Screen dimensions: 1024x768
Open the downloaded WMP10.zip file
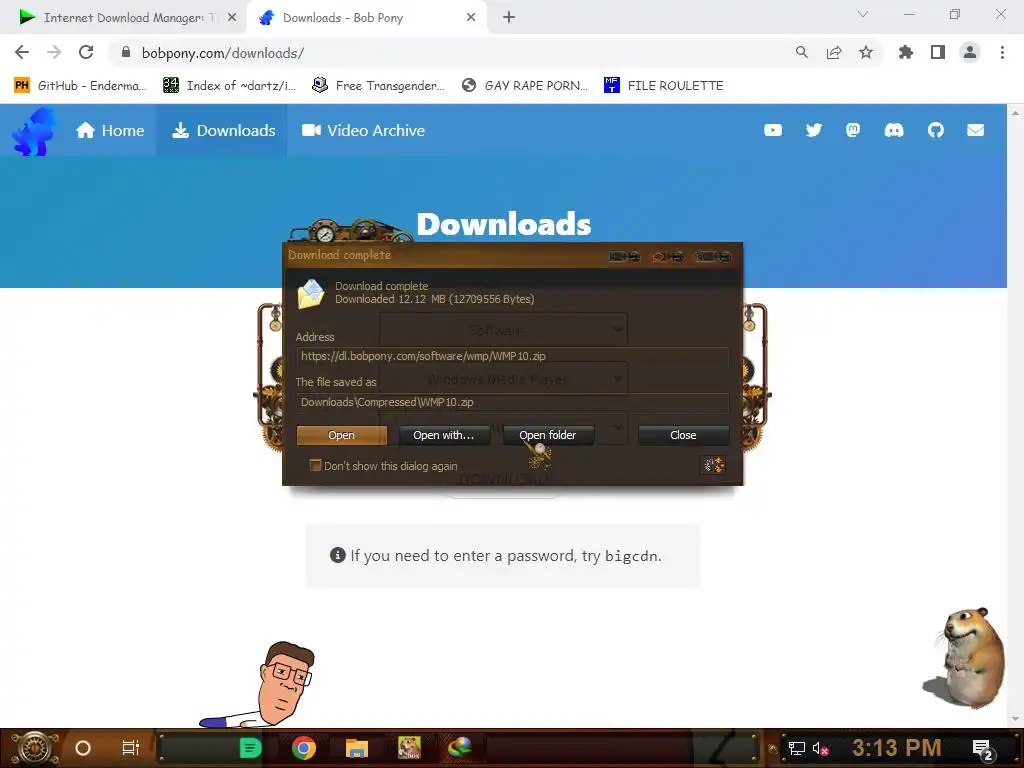pos(342,435)
